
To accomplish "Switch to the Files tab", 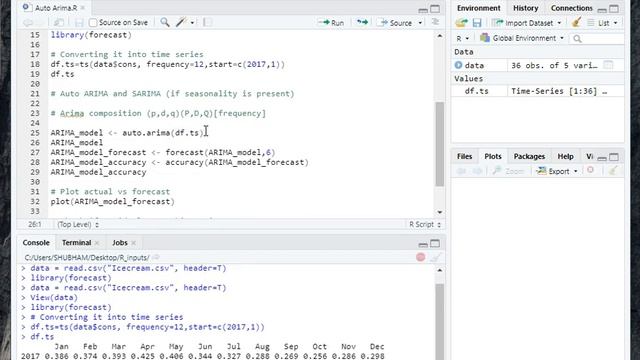I will [464, 156].
